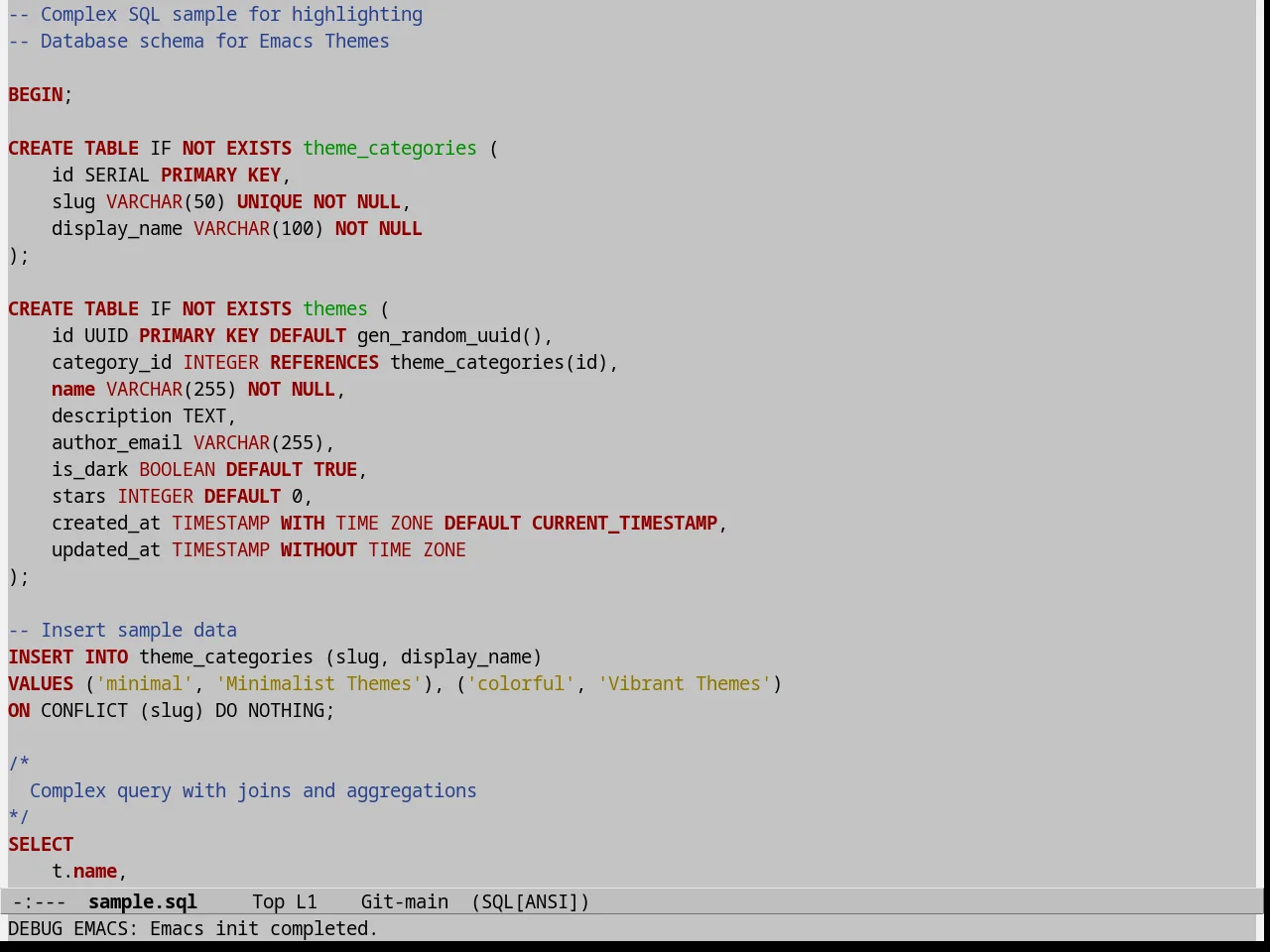Click the '-- Insert sample data' comment

tap(122, 630)
